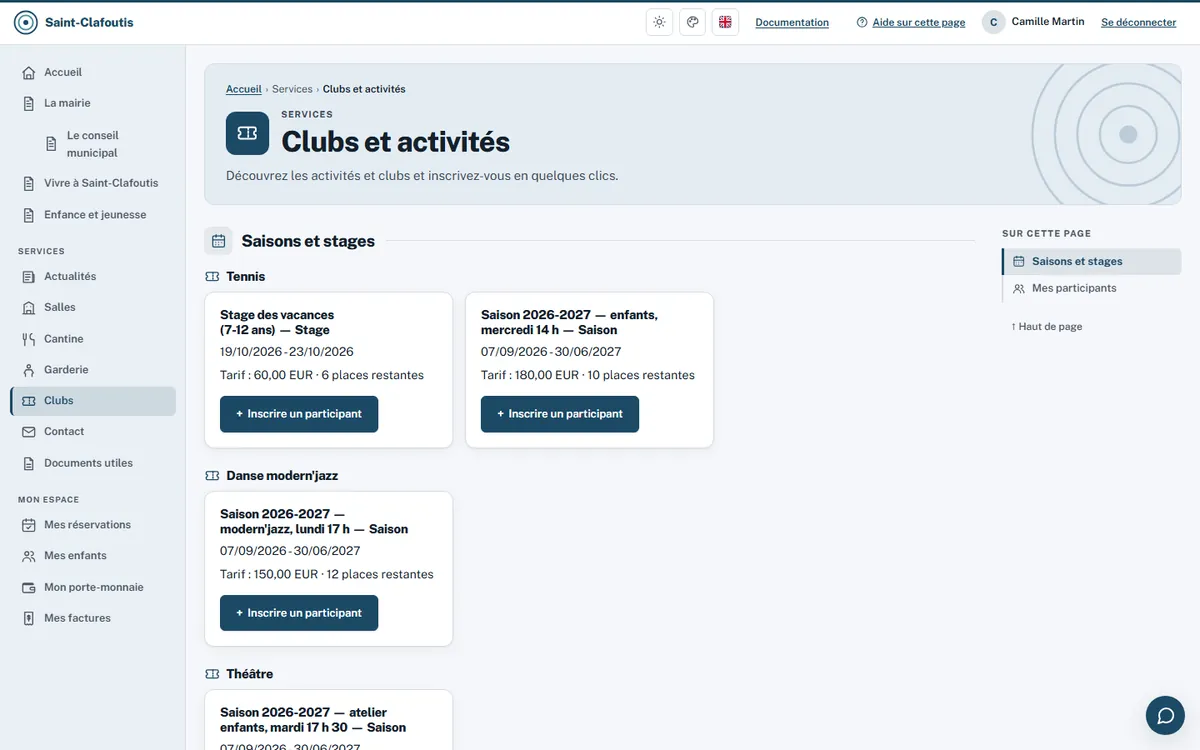Register a participant for tennis Saison enfants mercredi
This screenshot has height=750, width=1200.
[x=560, y=414]
